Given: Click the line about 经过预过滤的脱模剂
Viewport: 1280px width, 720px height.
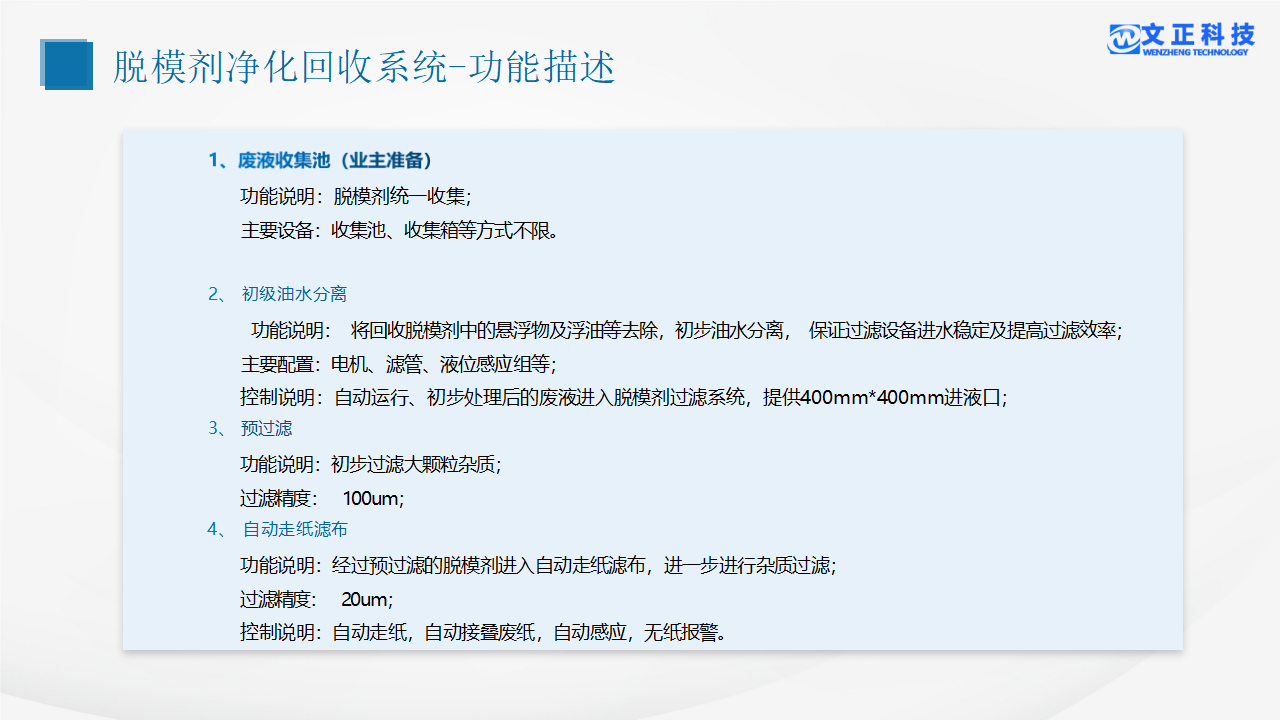Looking at the screenshot, I should point(537,565).
